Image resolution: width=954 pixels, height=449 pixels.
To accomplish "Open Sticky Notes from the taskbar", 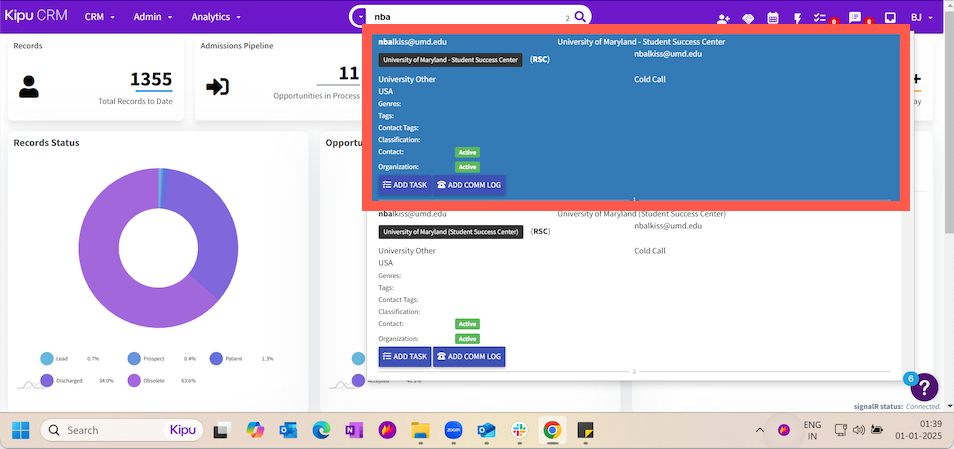I will (x=585, y=430).
